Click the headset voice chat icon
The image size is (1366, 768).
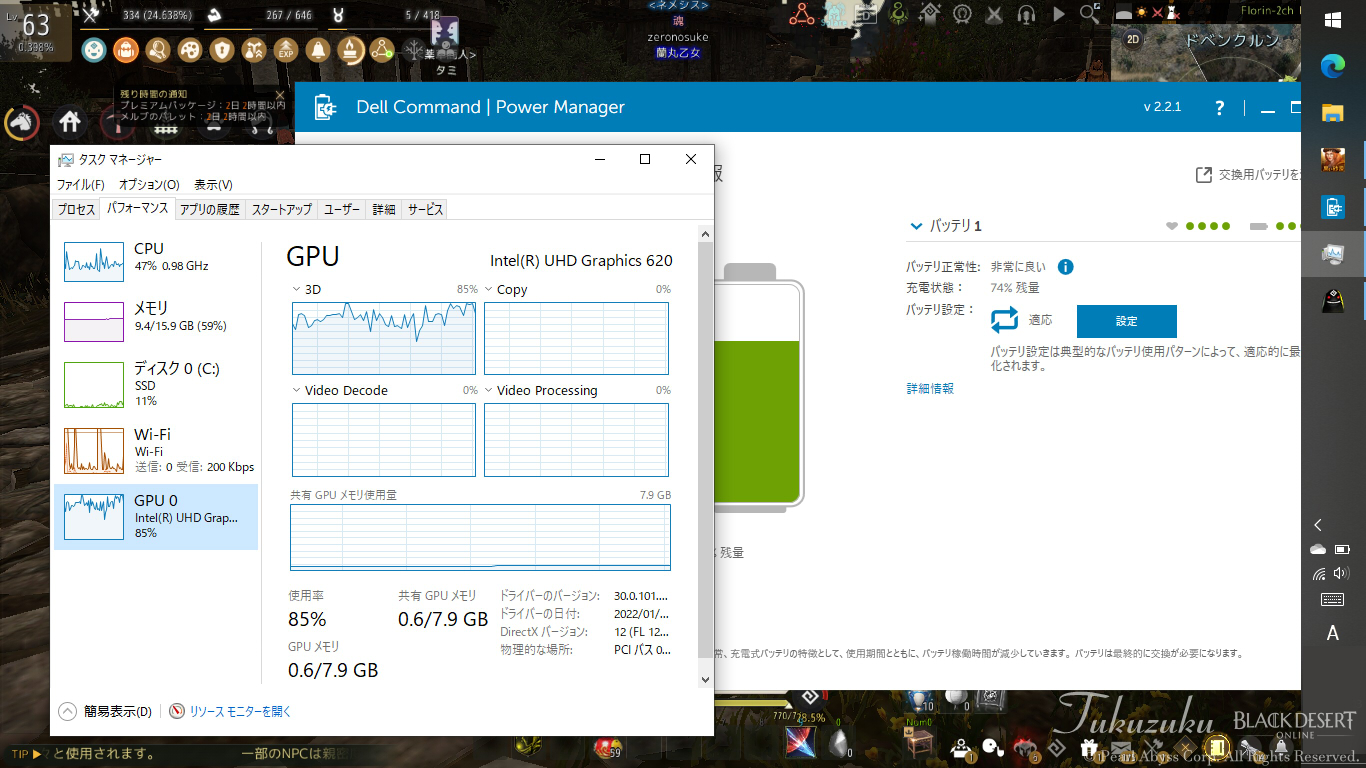click(x=1025, y=14)
